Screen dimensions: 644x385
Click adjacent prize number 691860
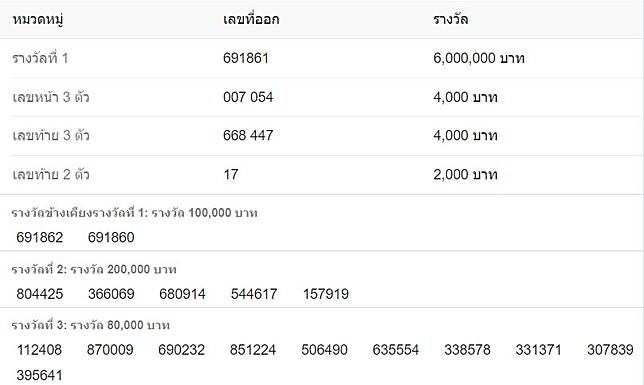111,237
